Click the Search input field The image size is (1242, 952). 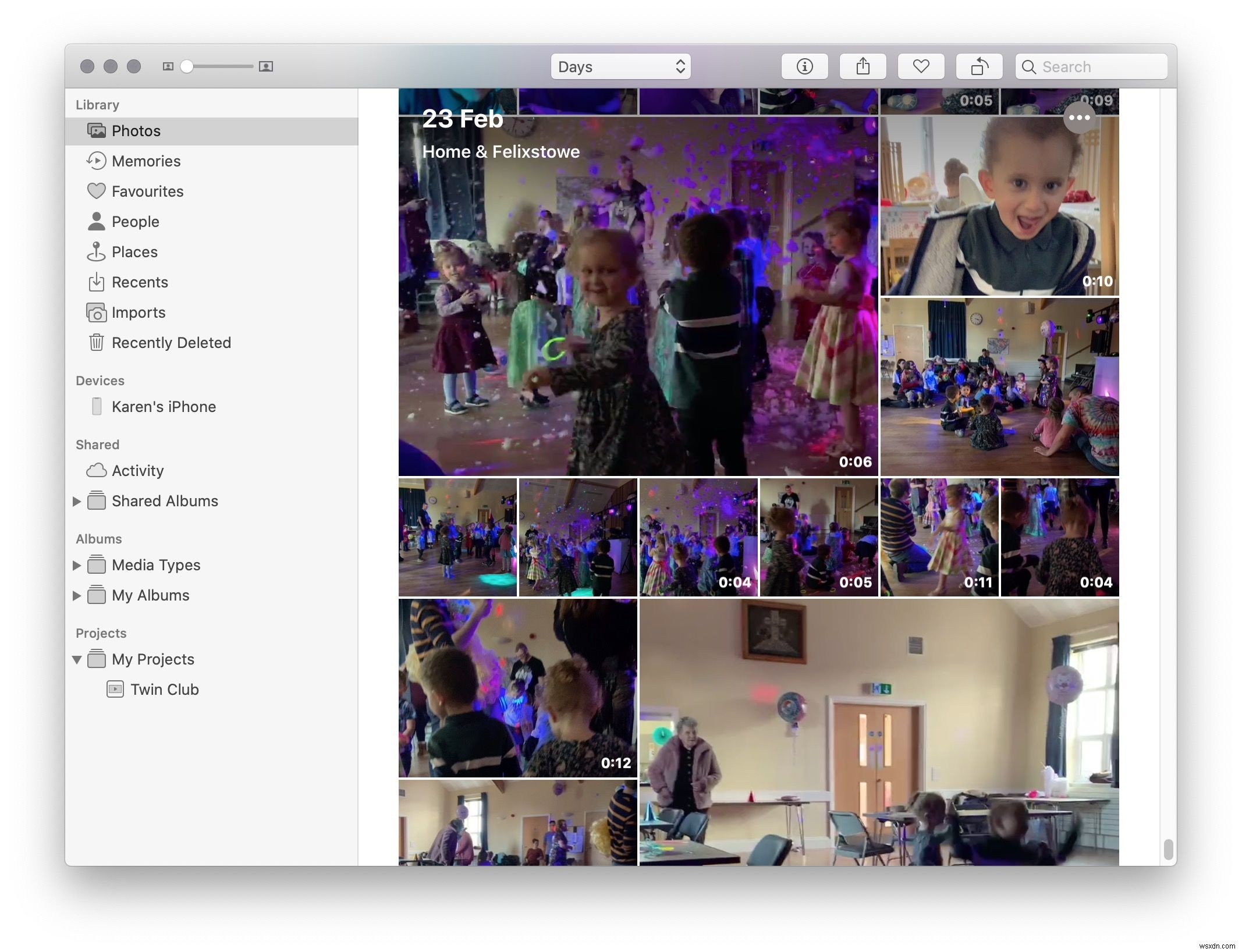[x=1090, y=66]
